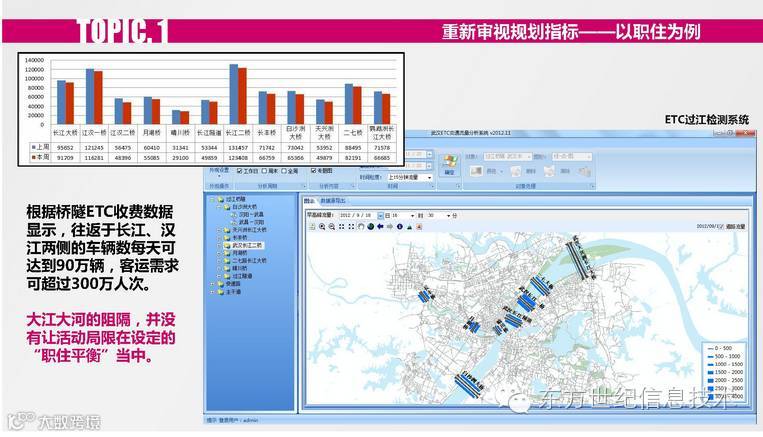Image resolution: width=763 pixels, height=437 pixels.
Task: Select 武昌-汉阳 direction in tree
Action: [251, 222]
